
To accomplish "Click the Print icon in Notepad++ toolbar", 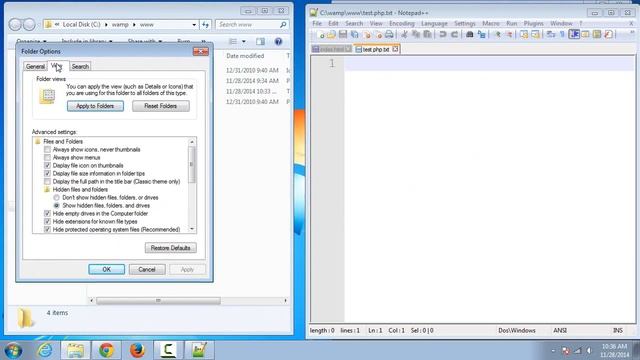I will coord(389,35).
